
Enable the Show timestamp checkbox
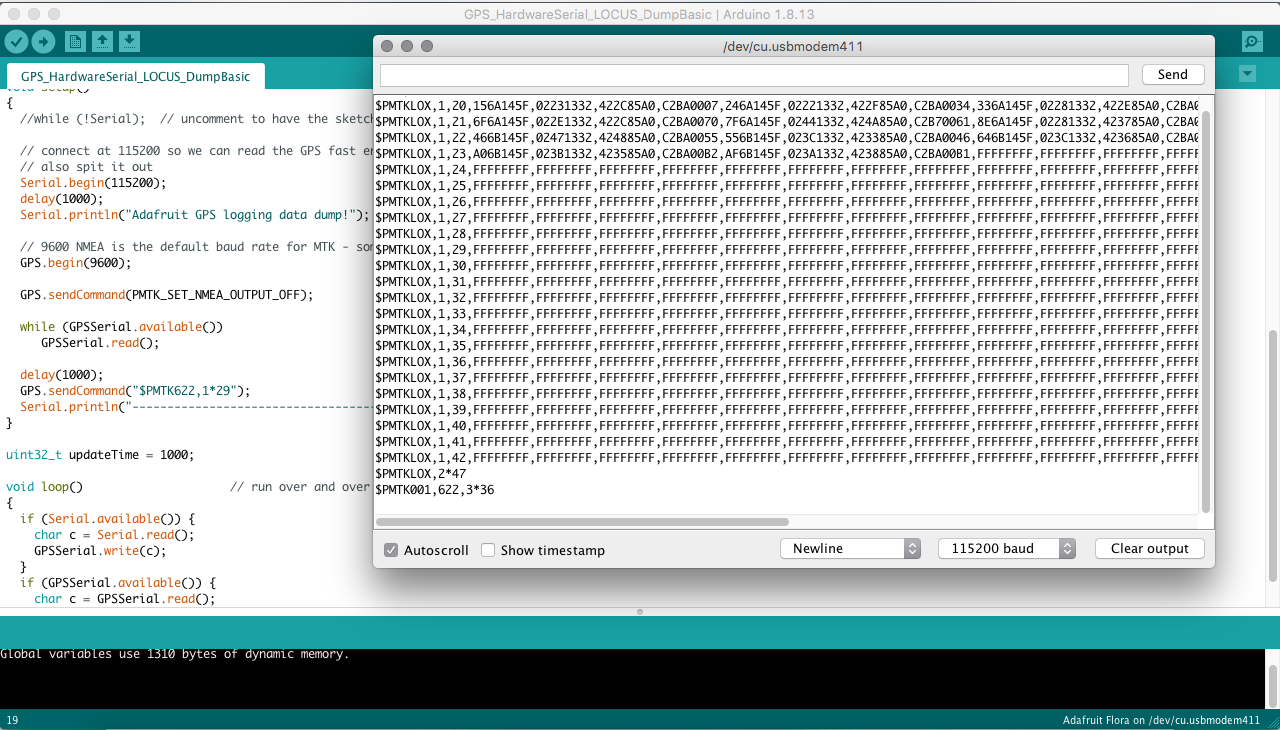point(487,549)
